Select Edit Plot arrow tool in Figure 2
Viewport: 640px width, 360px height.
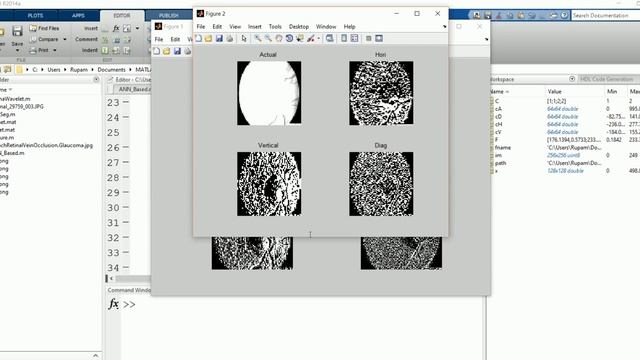click(244, 38)
